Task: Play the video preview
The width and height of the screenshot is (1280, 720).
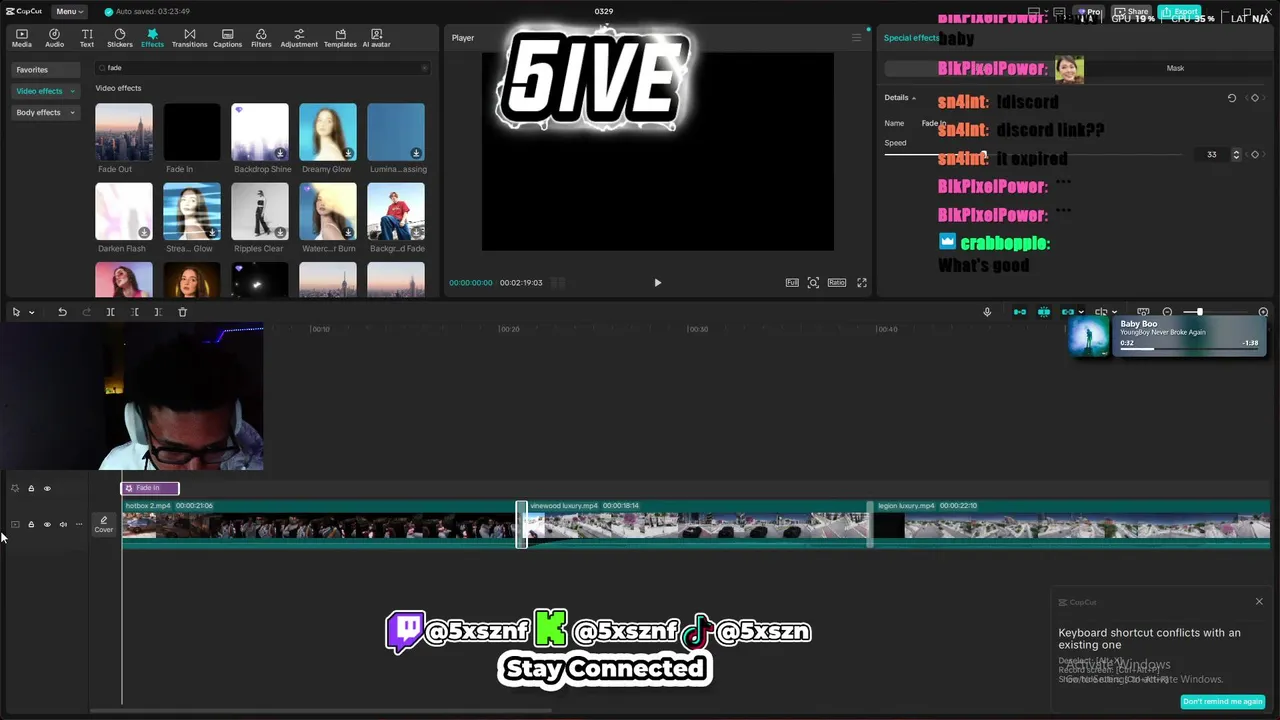Action: pos(657,283)
